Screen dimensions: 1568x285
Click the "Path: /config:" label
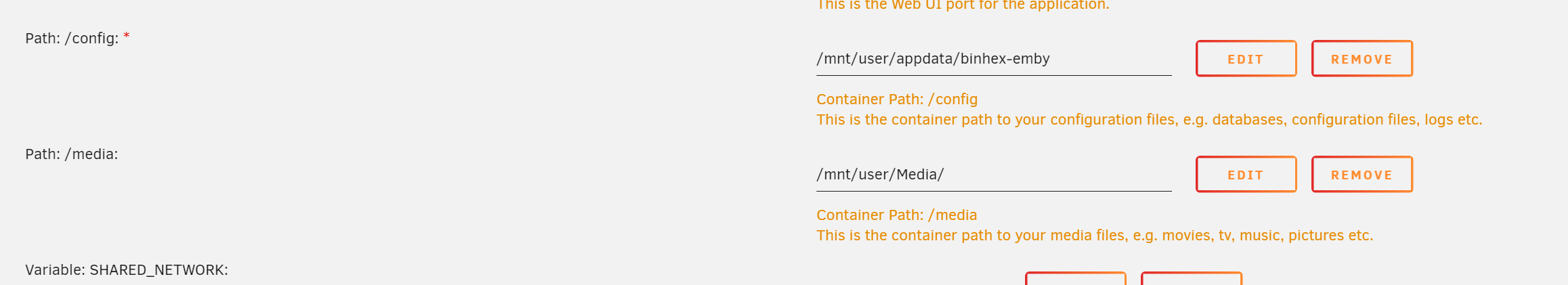point(72,39)
